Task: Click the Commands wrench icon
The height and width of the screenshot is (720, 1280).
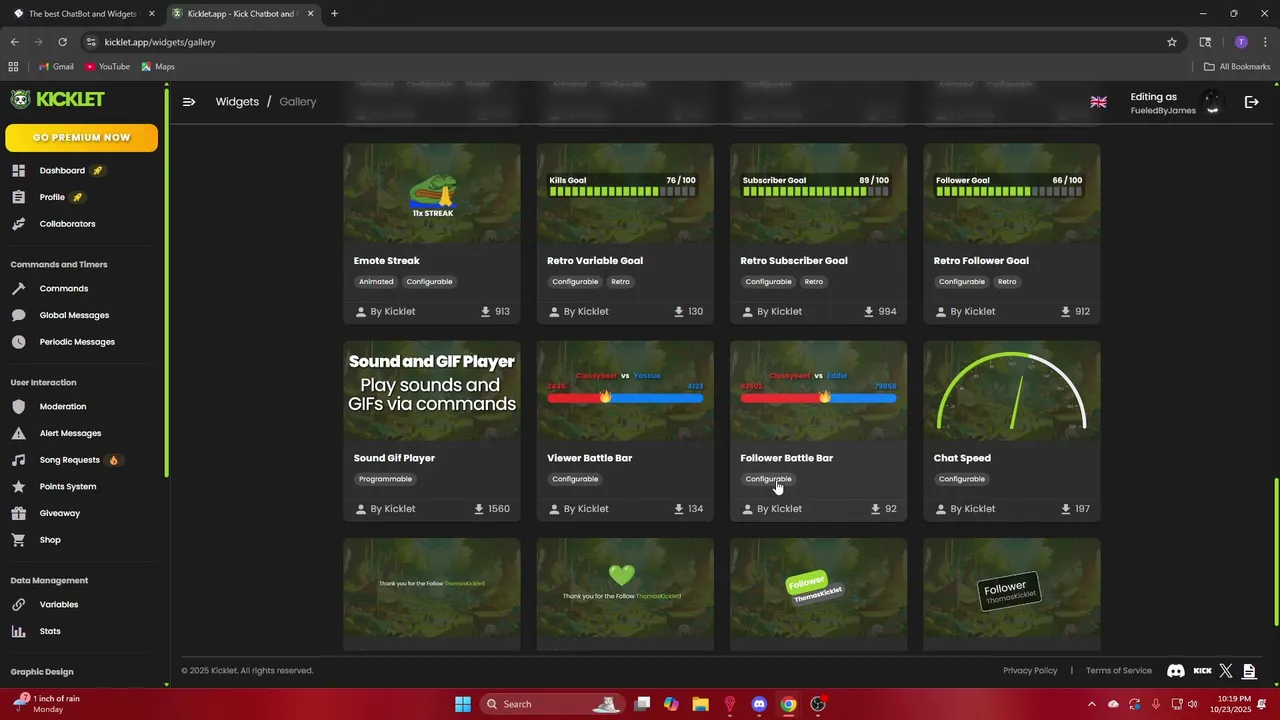Action: coord(18,289)
